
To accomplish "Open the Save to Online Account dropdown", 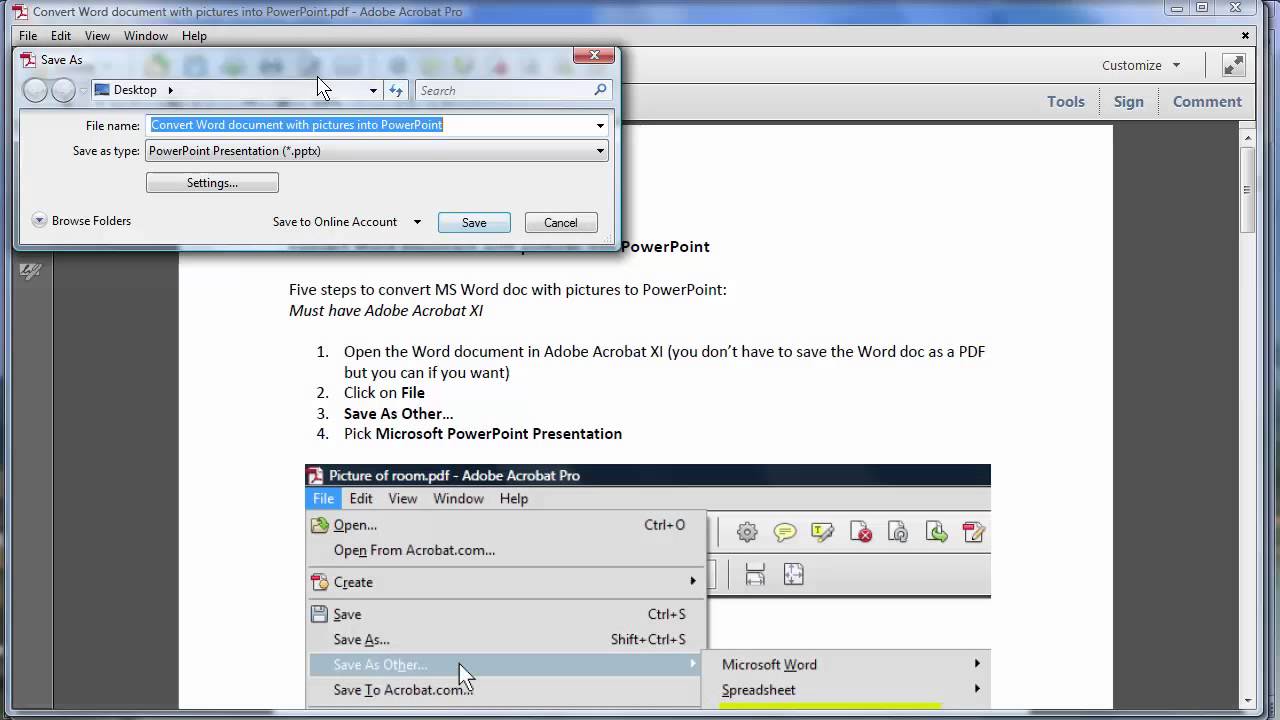I will click(x=417, y=222).
